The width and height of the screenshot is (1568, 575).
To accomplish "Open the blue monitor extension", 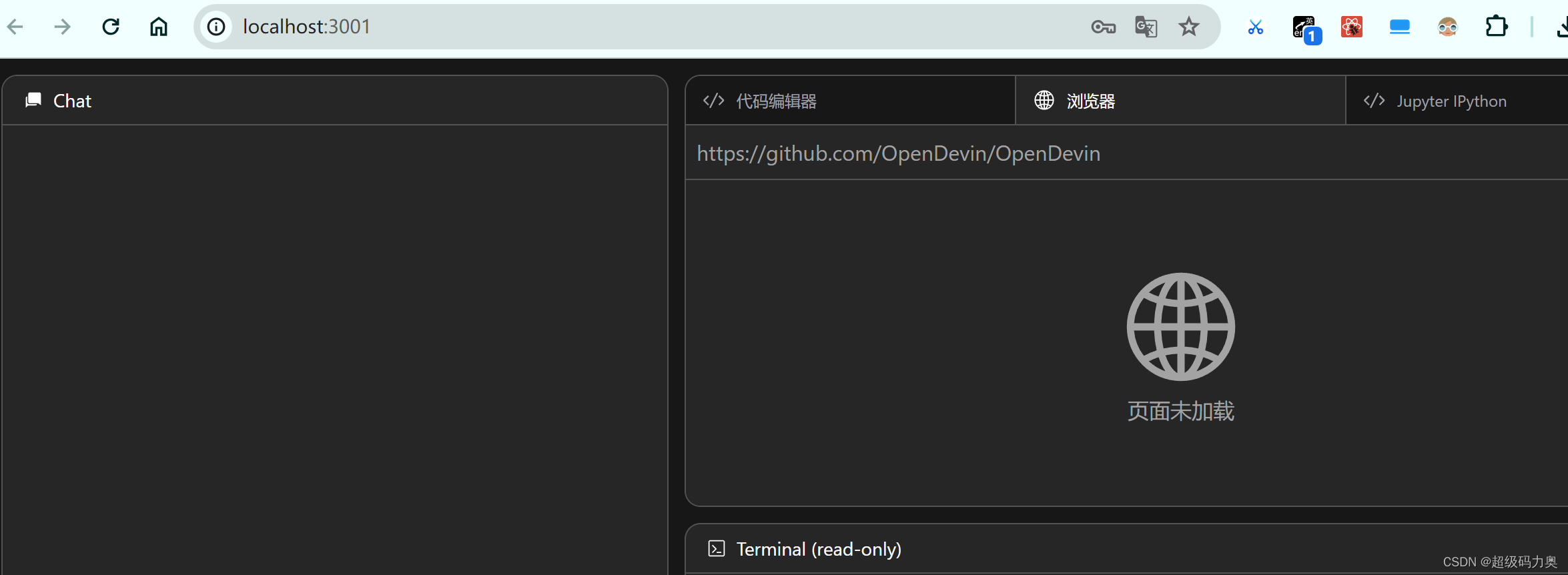I will (x=1399, y=27).
